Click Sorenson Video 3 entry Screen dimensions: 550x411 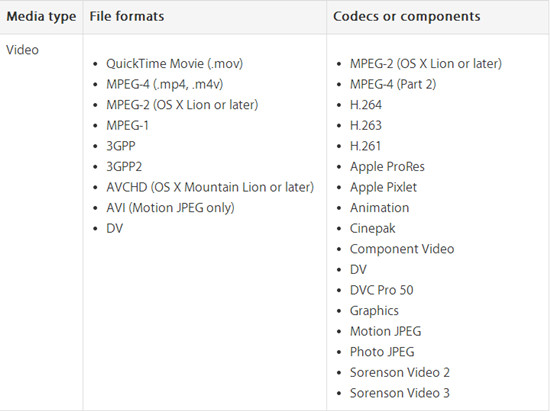coord(400,393)
